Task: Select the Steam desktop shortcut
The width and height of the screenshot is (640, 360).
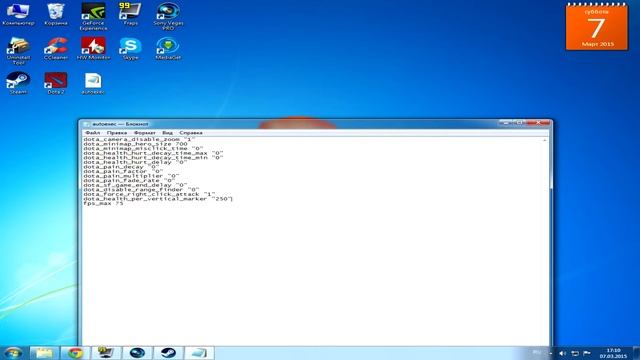Action: 18,83
